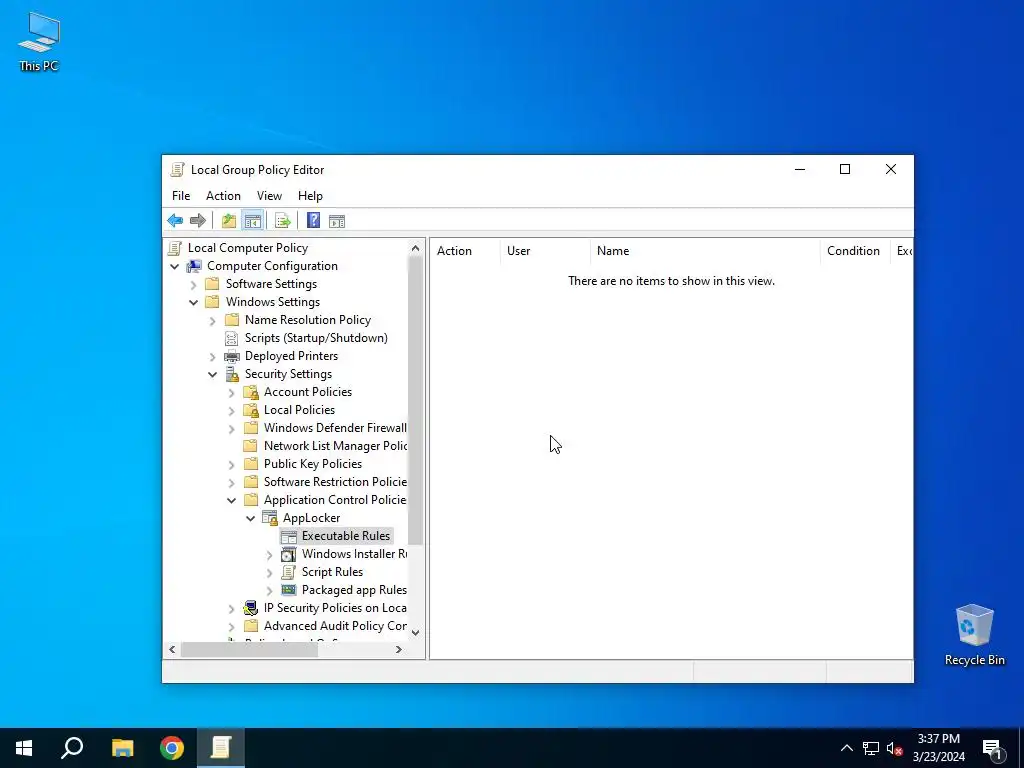The width and height of the screenshot is (1024, 768).
Task: Open the notification center icon
Action: [x=992, y=748]
